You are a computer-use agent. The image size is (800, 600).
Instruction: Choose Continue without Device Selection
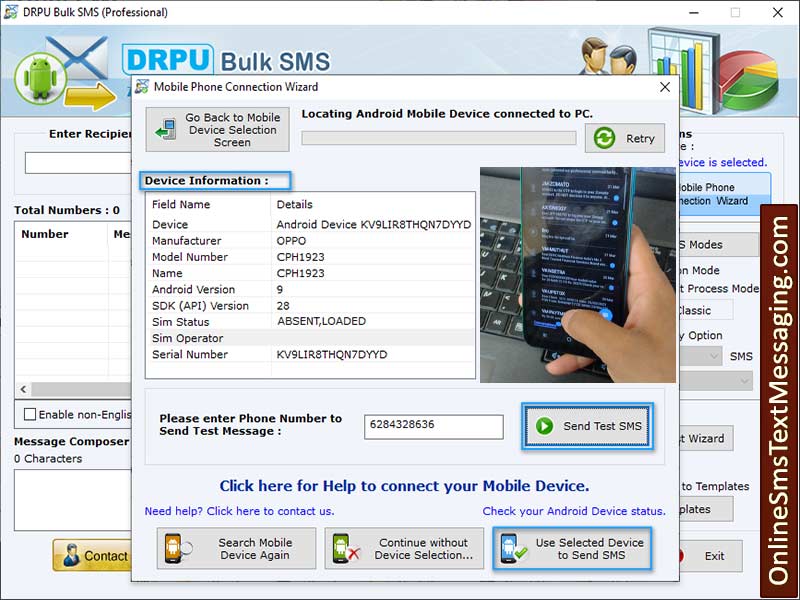coord(404,548)
